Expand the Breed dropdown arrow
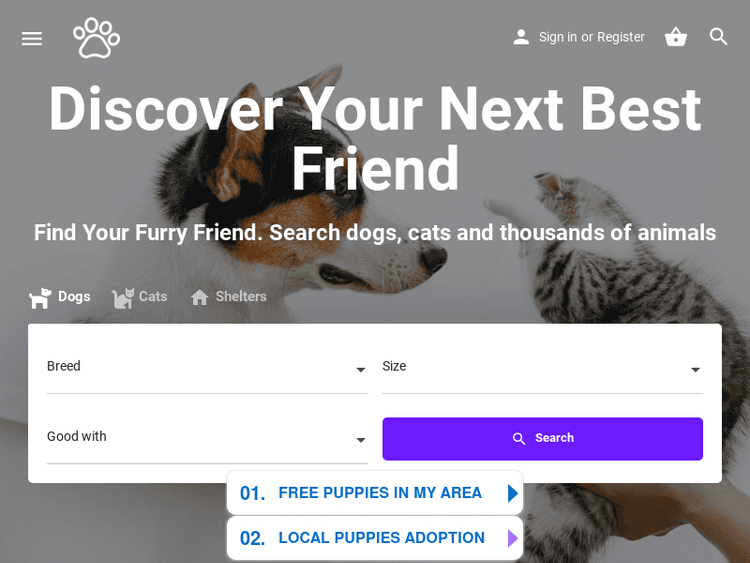Image resolution: width=750 pixels, height=563 pixels. (361, 369)
